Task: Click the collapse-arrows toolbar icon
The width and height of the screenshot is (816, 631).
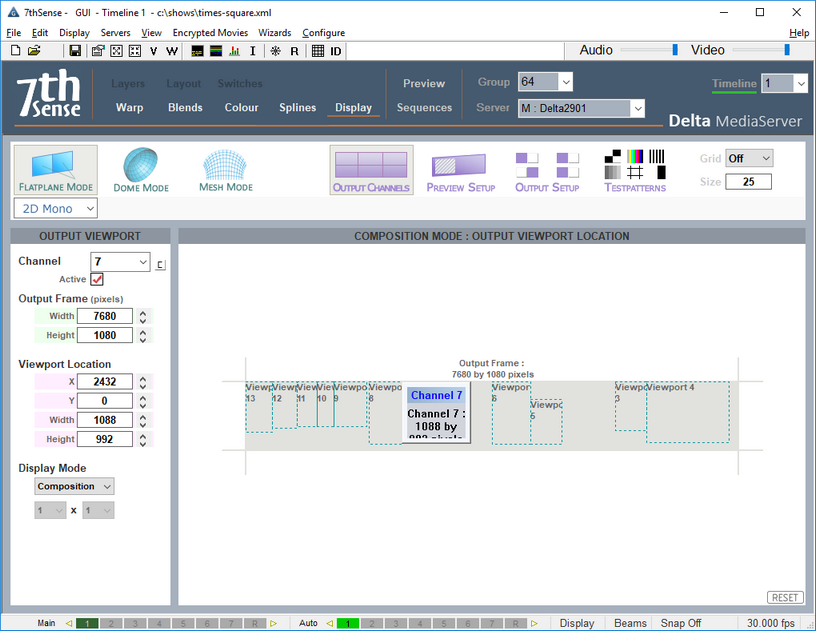Action: pos(135,51)
